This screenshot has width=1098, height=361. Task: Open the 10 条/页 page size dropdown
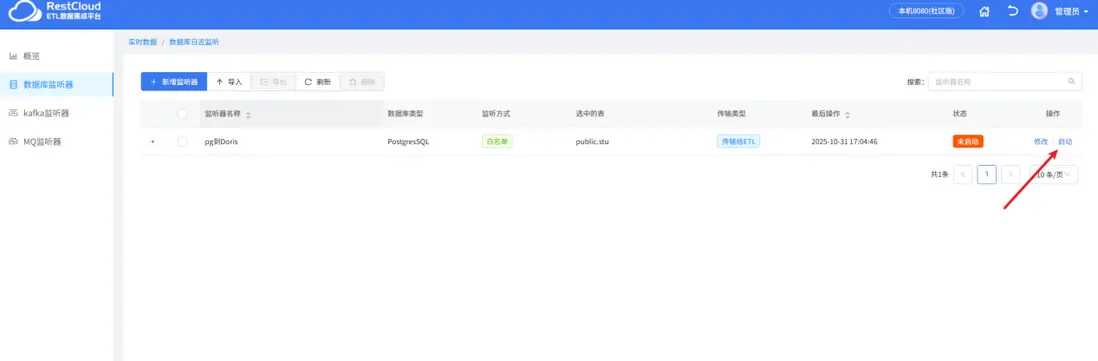click(1053, 174)
